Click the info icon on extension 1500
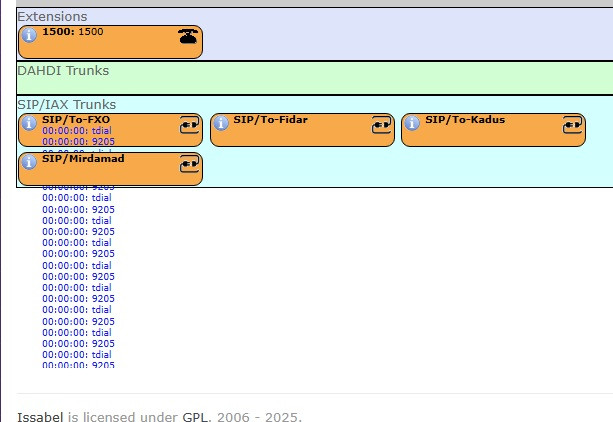This screenshot has height=422, width=613. pyautogui.click(x=29, y=36)
